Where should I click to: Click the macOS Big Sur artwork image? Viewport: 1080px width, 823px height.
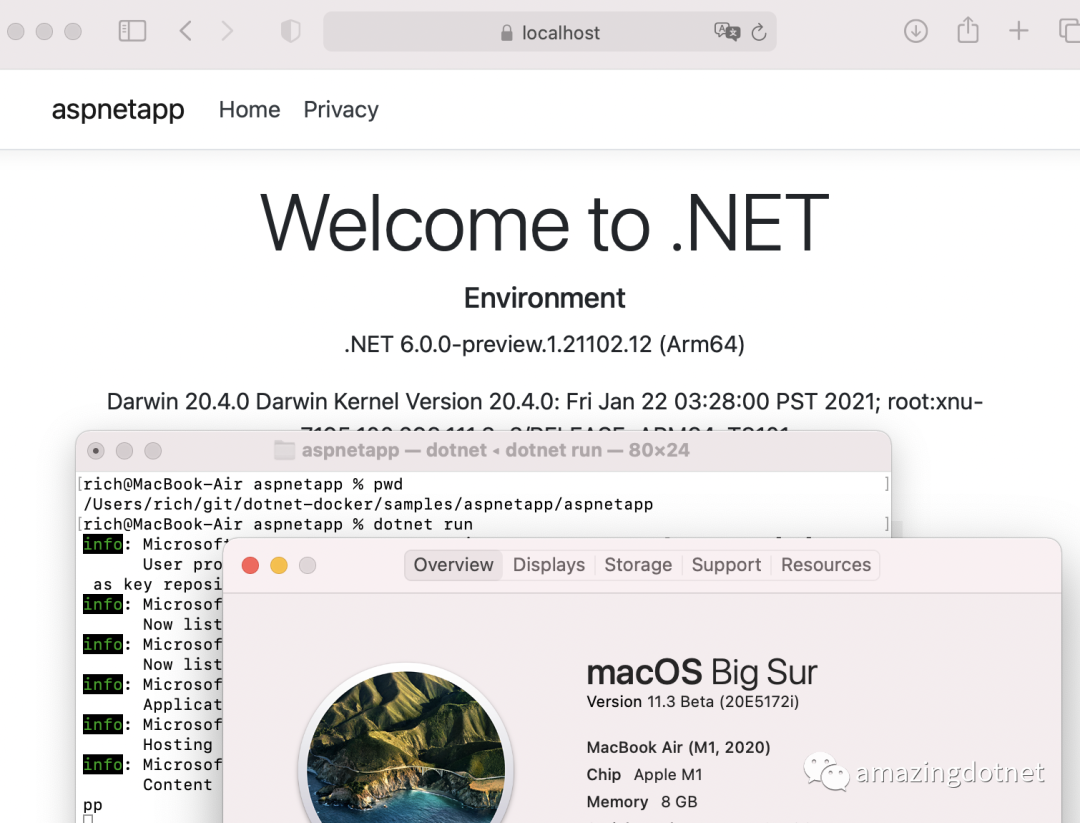point(406,746)
